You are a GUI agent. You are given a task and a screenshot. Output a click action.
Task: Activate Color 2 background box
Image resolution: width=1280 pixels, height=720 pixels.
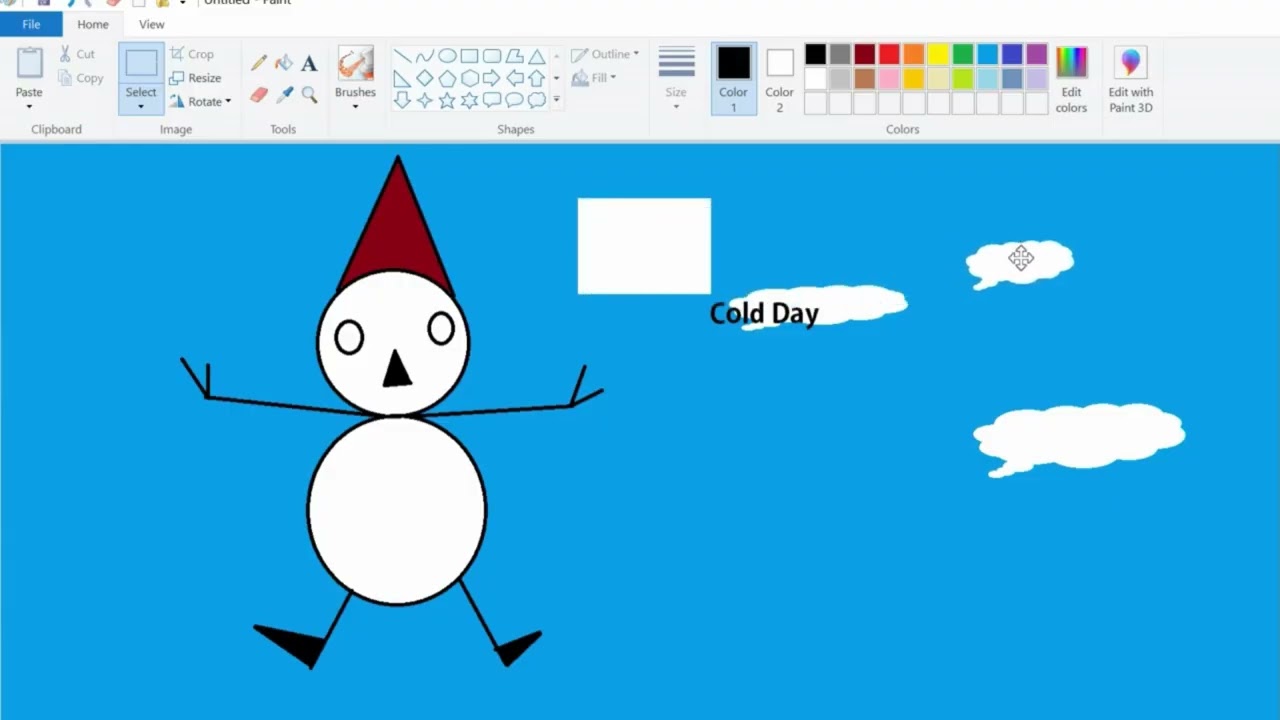[x=780, y=78]
